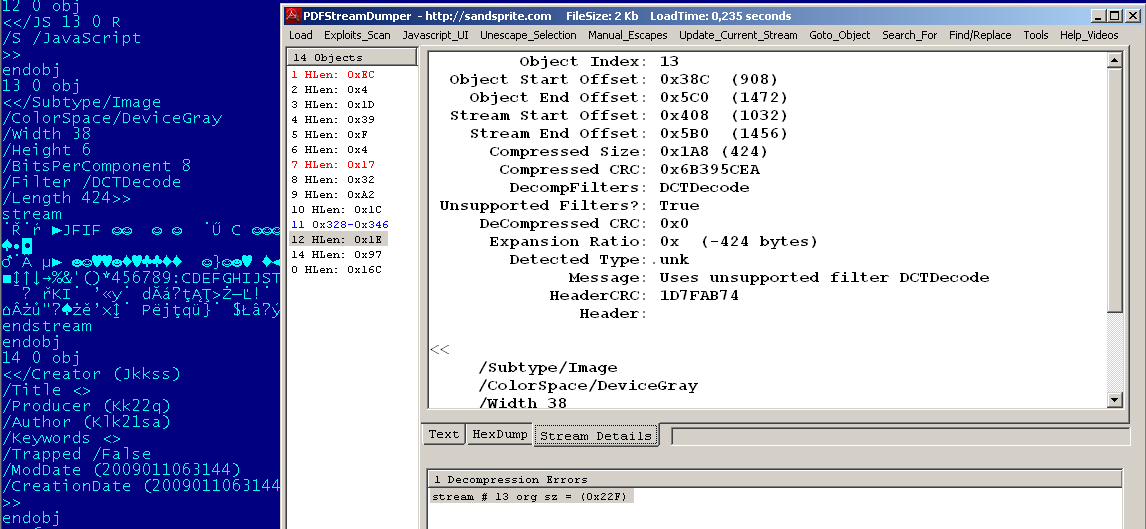Select object '0 HLen: 0x16C' in list
This screenshot has width=1146, height=529.
pyautogui.click(x=335, y=270)
